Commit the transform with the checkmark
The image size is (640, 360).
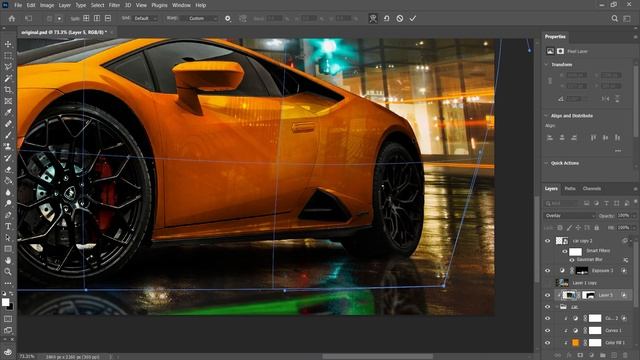point(413,18)
